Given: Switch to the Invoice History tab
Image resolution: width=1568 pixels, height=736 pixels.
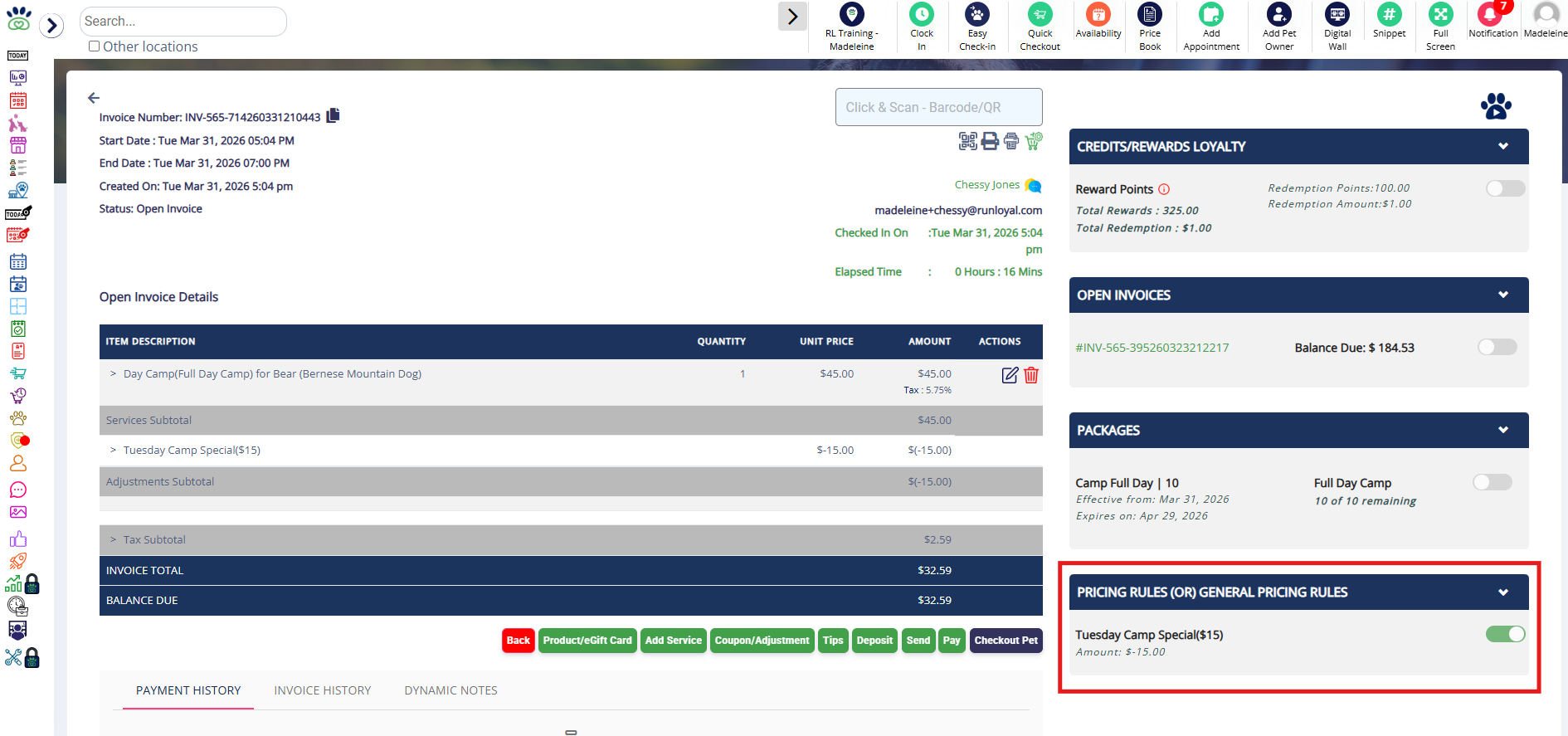Looking at the screenshot, I should (x=323, y=690).
